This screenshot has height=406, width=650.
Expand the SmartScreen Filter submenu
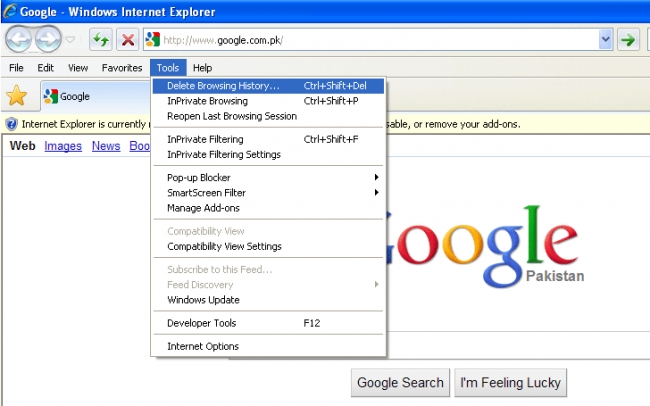[x=268, y=193]
